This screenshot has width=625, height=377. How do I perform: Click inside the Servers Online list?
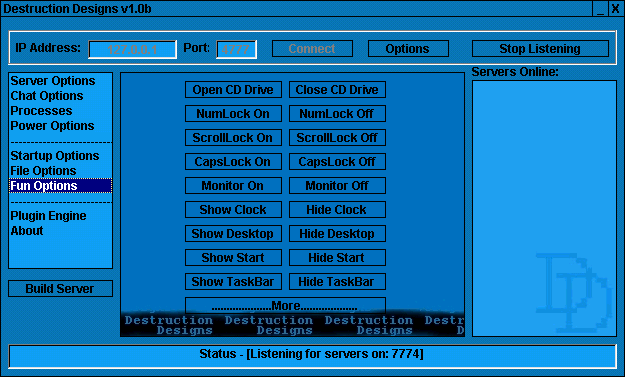(x=544, y=208)
